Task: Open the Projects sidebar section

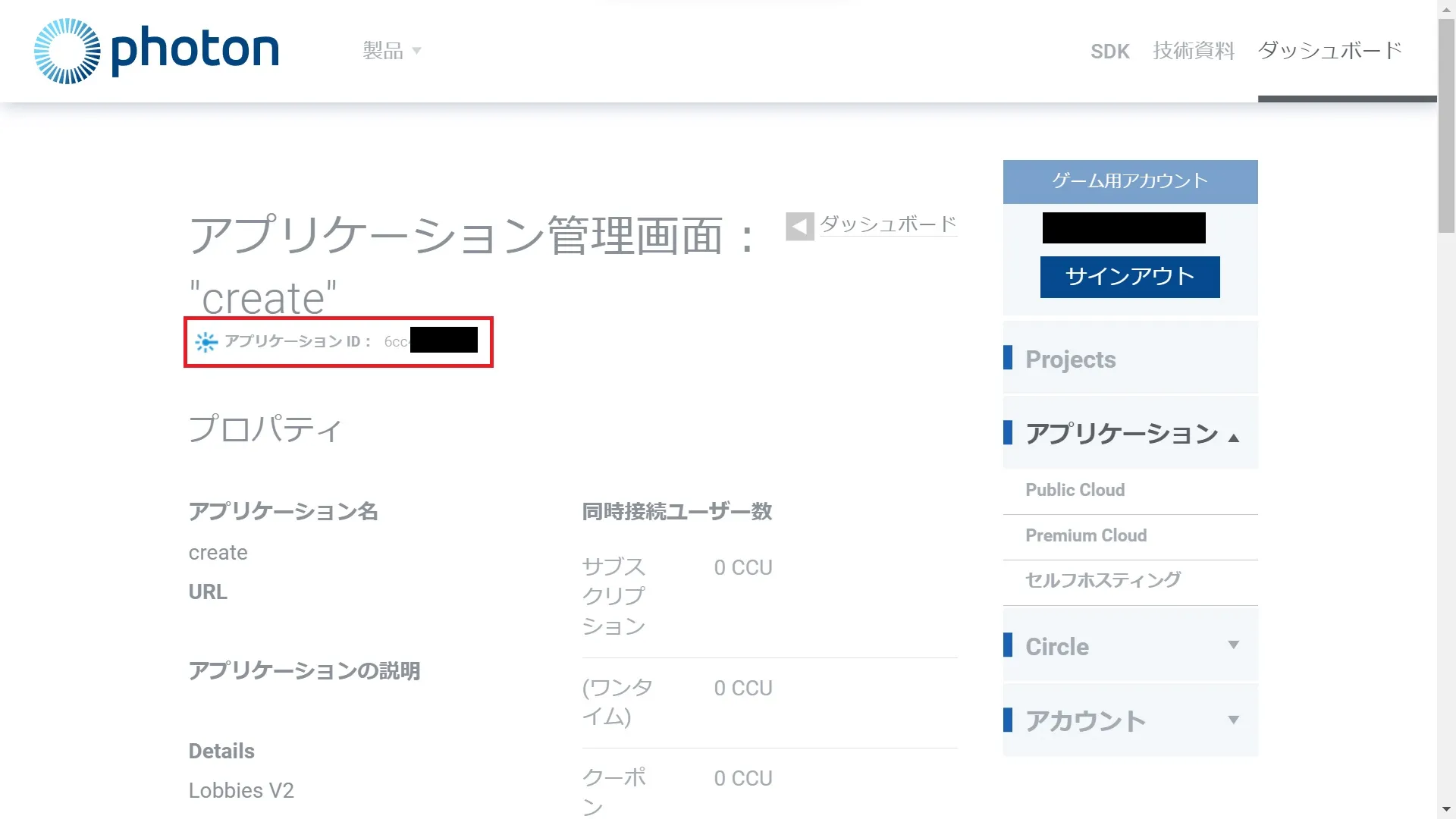Action: coord(1130,359)
